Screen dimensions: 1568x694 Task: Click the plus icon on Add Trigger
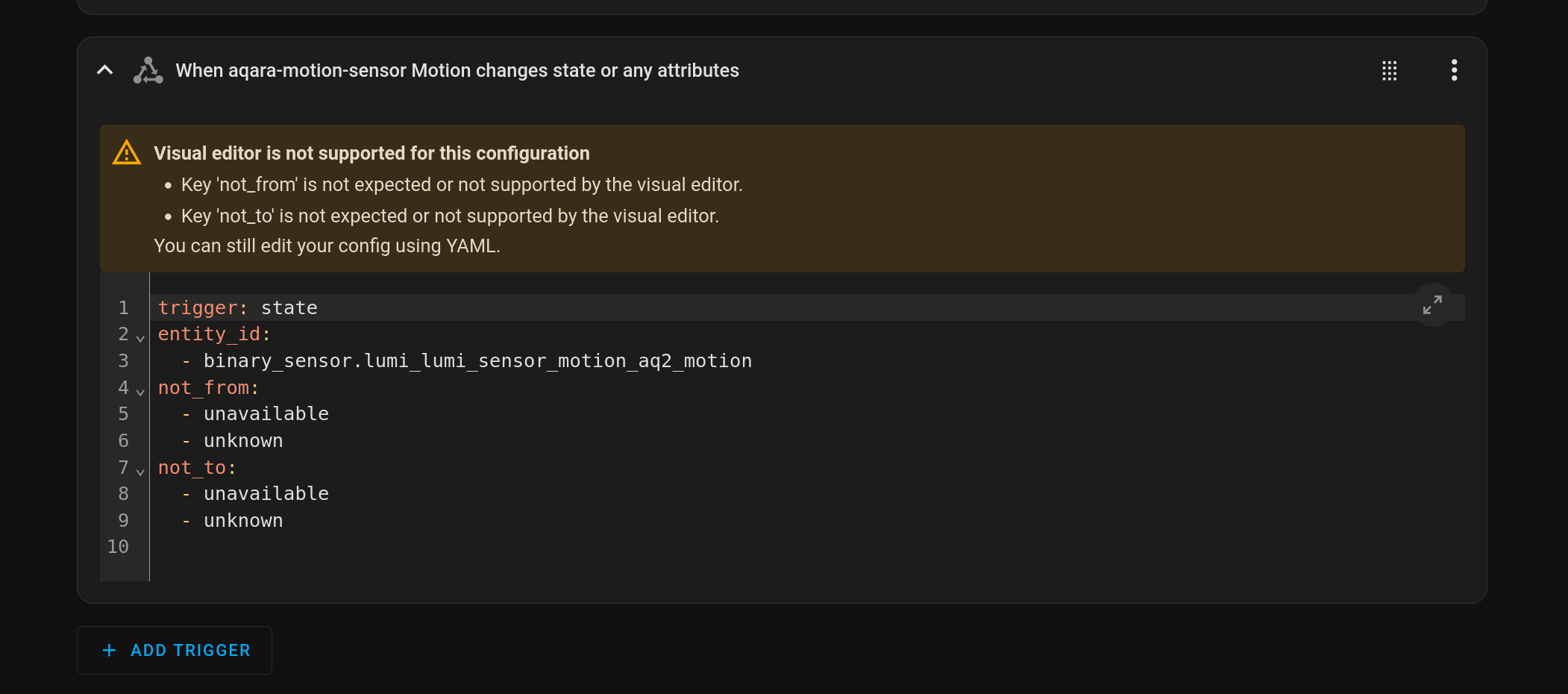pos(109,650)
